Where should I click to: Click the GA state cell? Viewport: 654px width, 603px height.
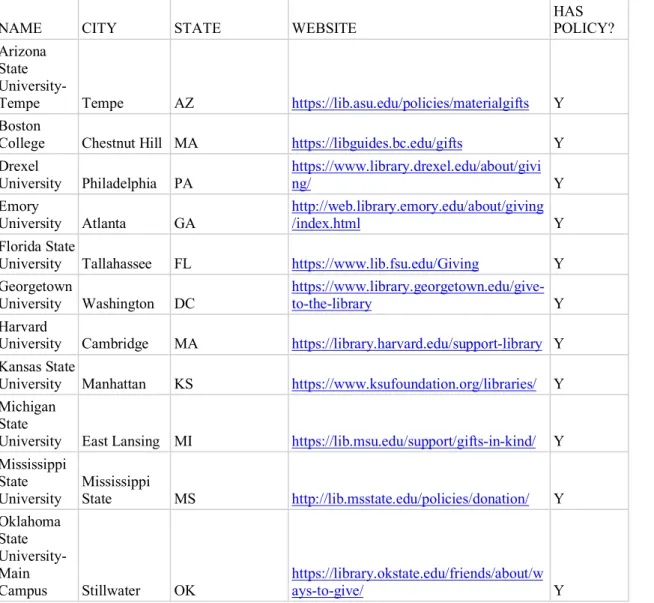coord(229,214)
